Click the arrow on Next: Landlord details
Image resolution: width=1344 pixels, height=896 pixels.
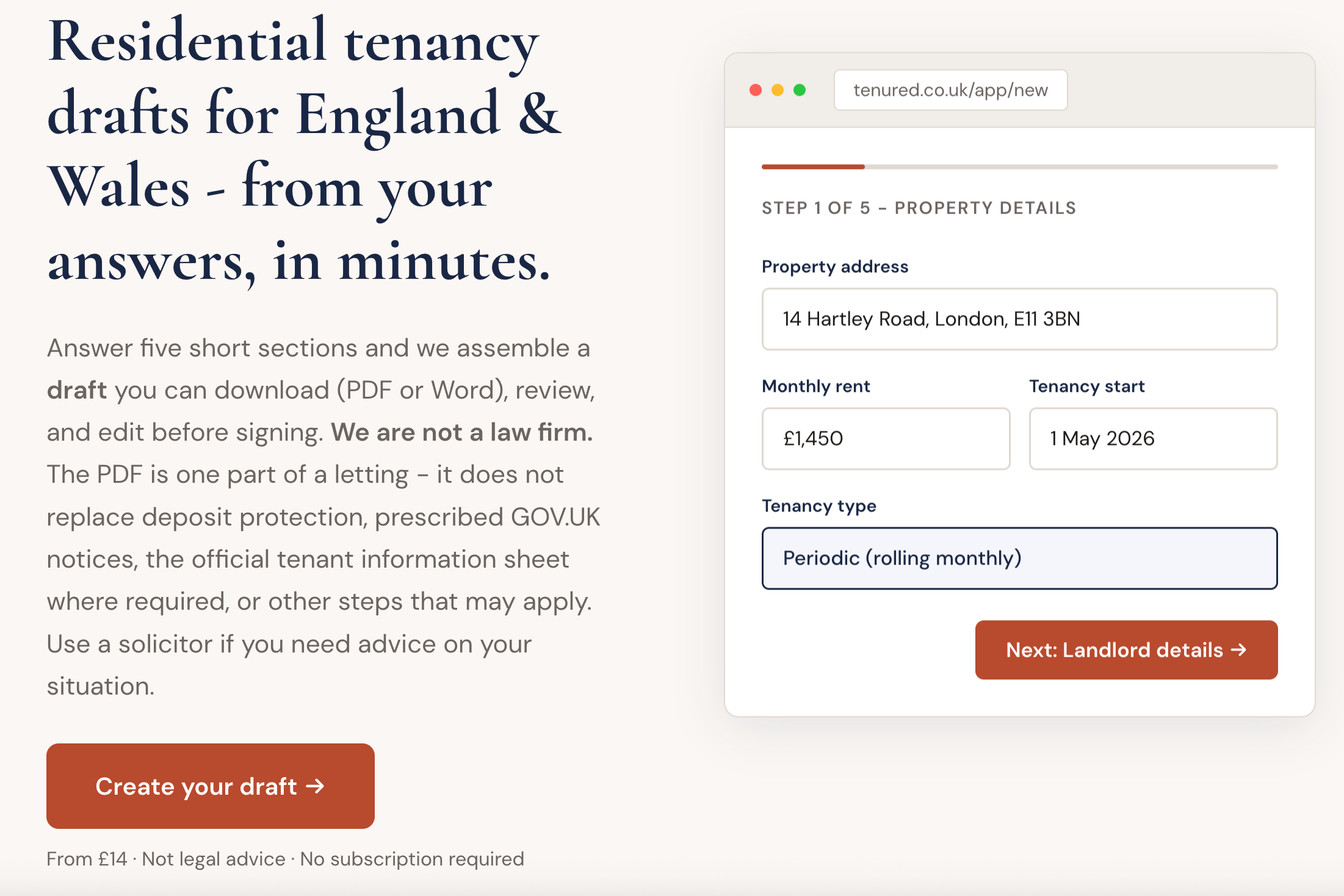pyautogui.click(x=1238, y=650)
